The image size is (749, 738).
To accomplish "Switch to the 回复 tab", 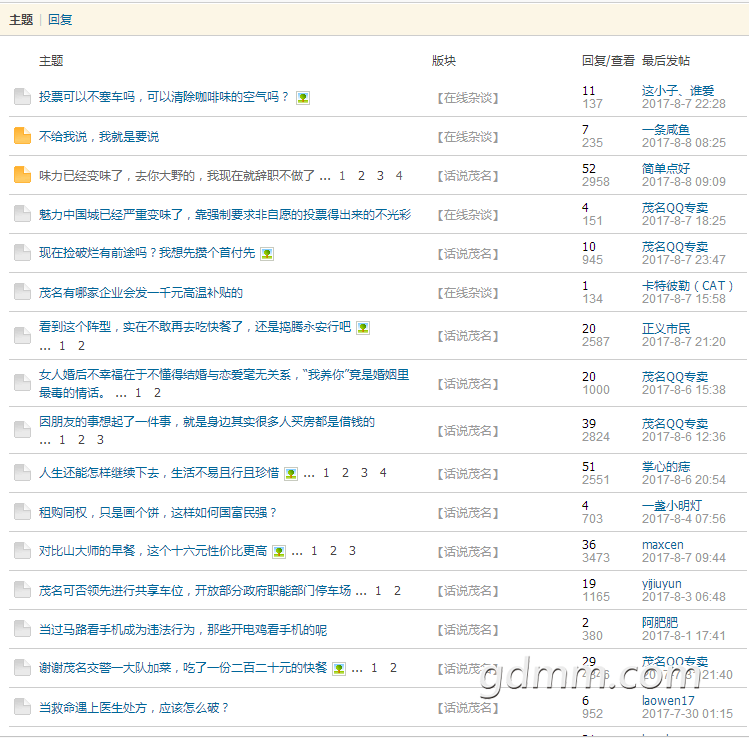I will 60,19.
